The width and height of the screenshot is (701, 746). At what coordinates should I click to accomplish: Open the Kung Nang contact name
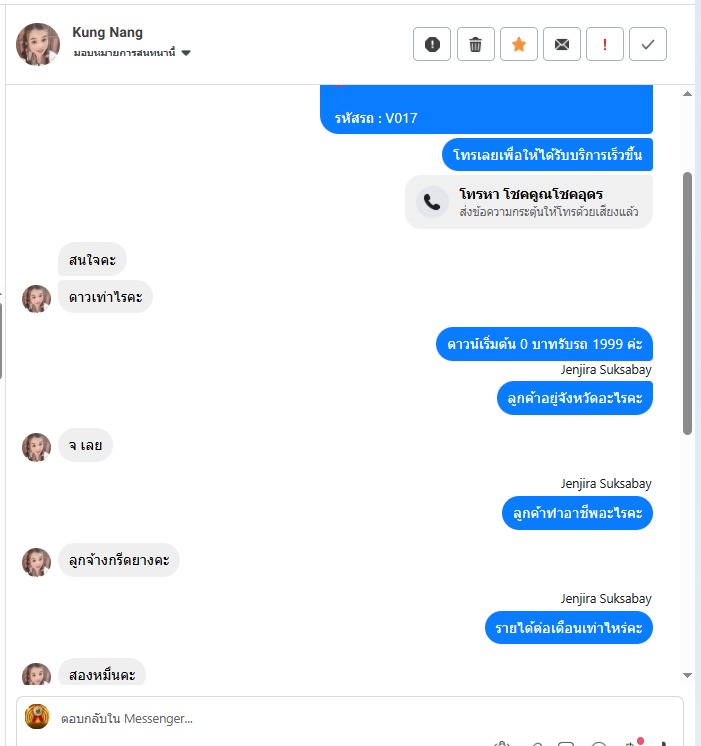(108, 32)
